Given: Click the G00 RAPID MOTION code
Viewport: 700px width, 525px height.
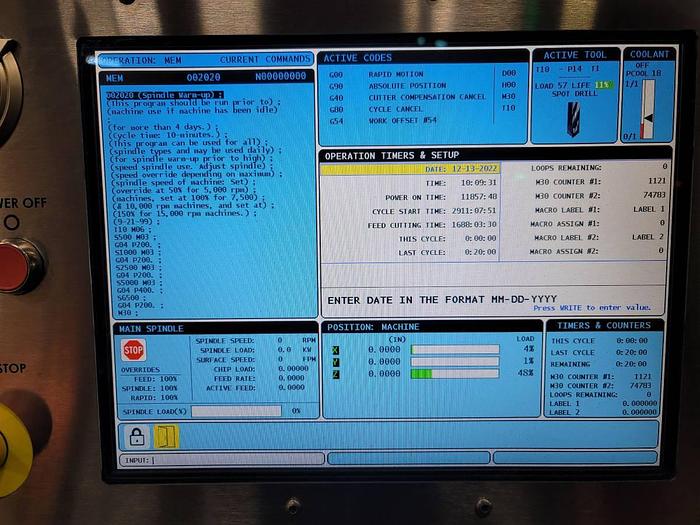Looking at the screenshot, I should tap(376, 74).
